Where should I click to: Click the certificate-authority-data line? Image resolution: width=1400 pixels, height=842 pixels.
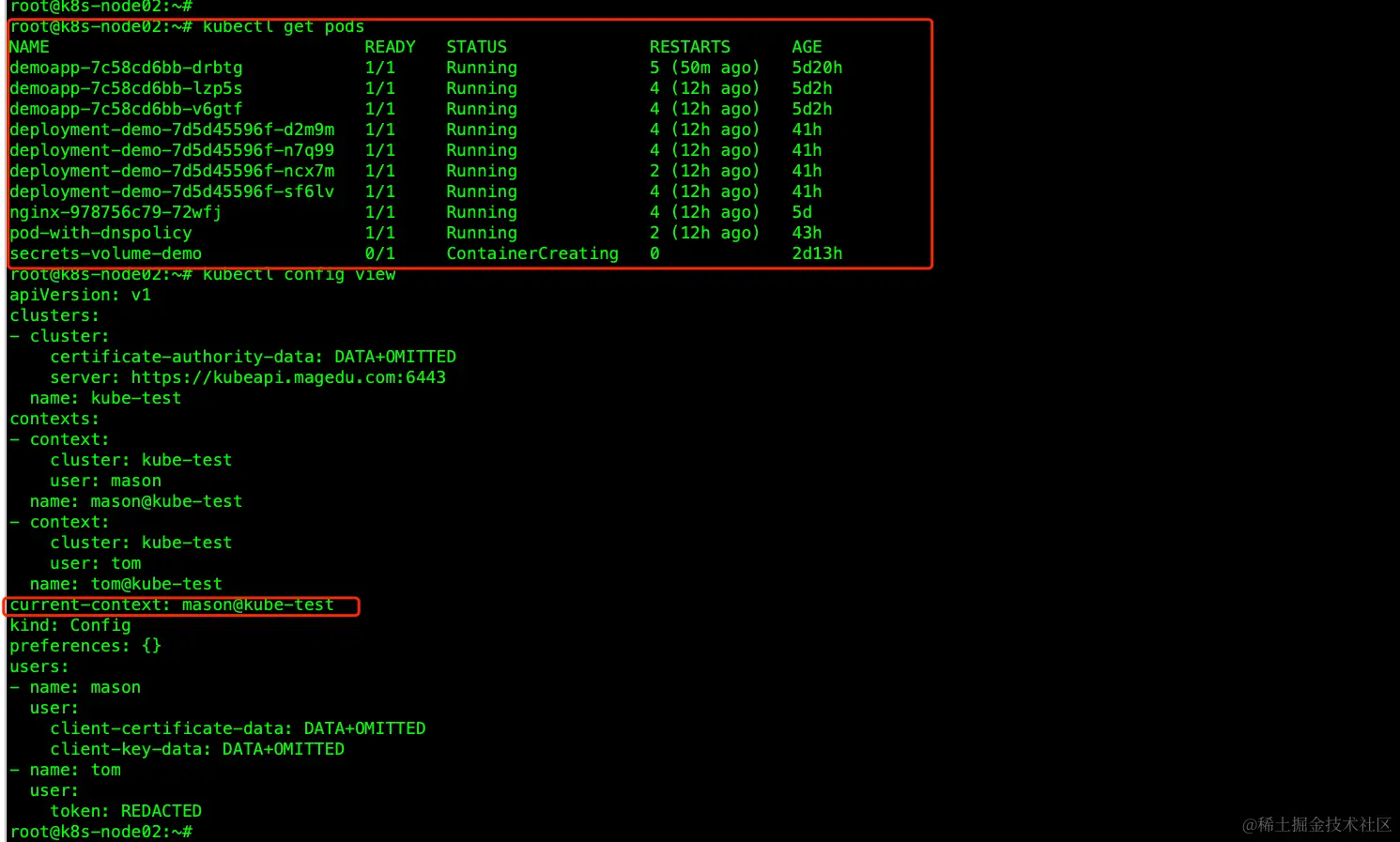tap(253, 357)
